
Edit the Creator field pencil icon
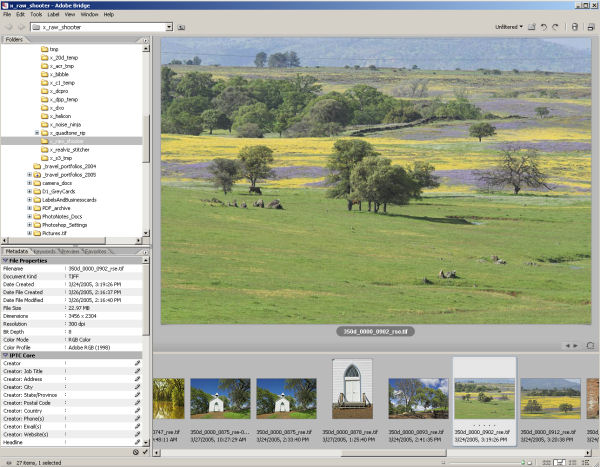tap(137, 363)
